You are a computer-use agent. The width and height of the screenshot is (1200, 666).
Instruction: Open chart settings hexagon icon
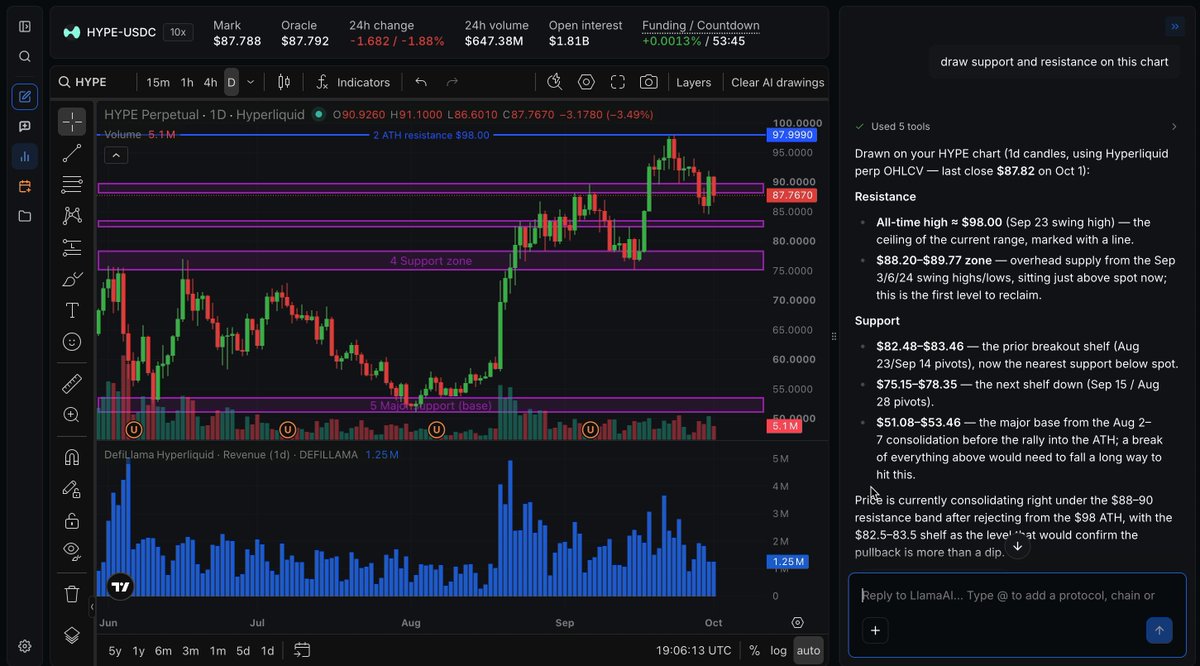click(x=586, y=82)
